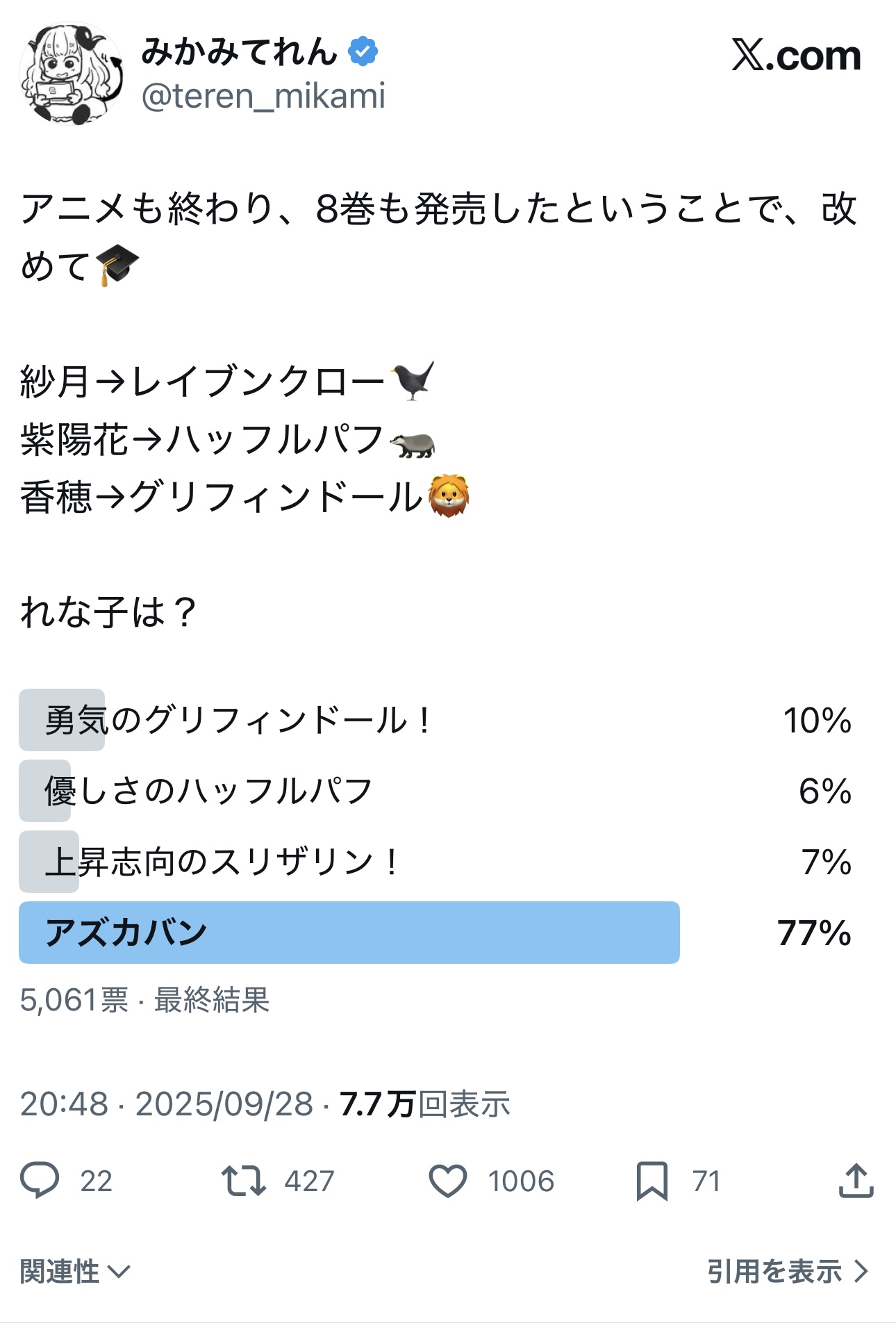Click the 1006 likes count
This screenshot has width=896, height=1344.
pos(521,1181)
